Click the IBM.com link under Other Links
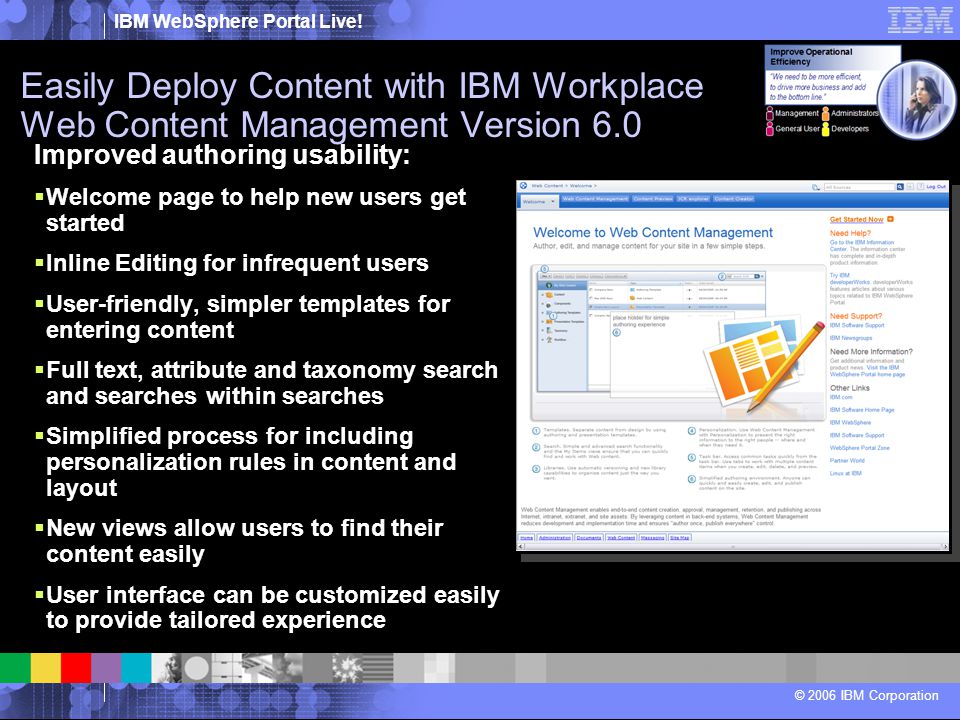 point(841,397)
